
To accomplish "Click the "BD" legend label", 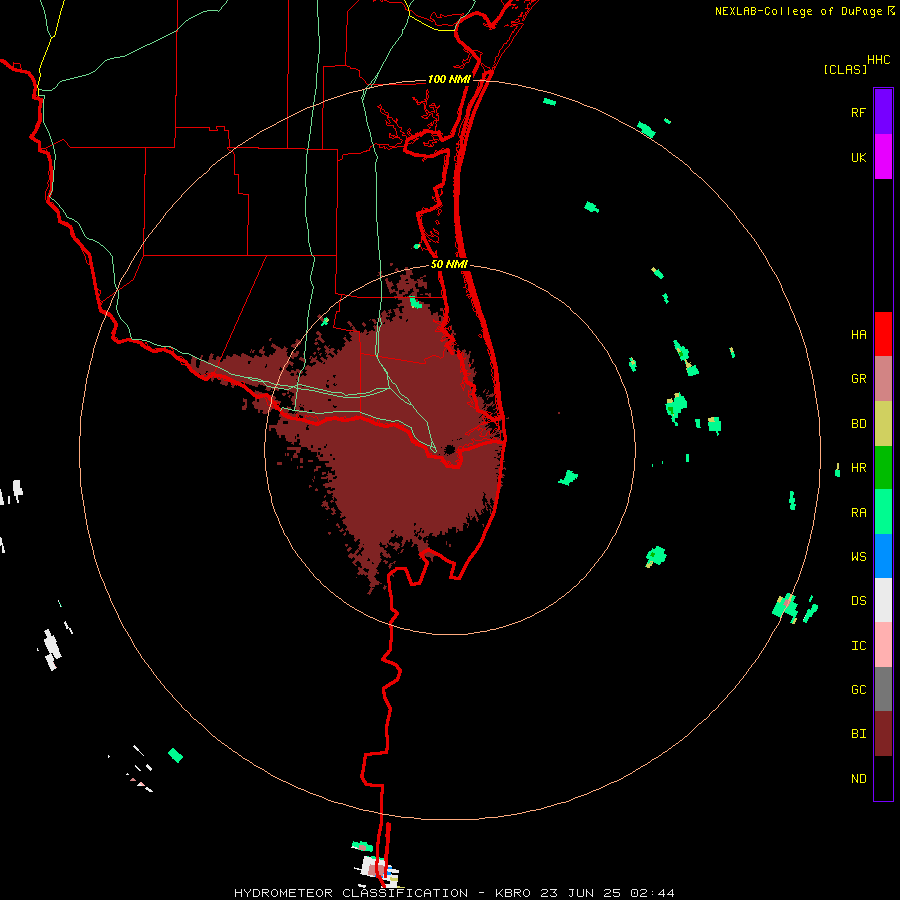I will click(x=858, y=424).
